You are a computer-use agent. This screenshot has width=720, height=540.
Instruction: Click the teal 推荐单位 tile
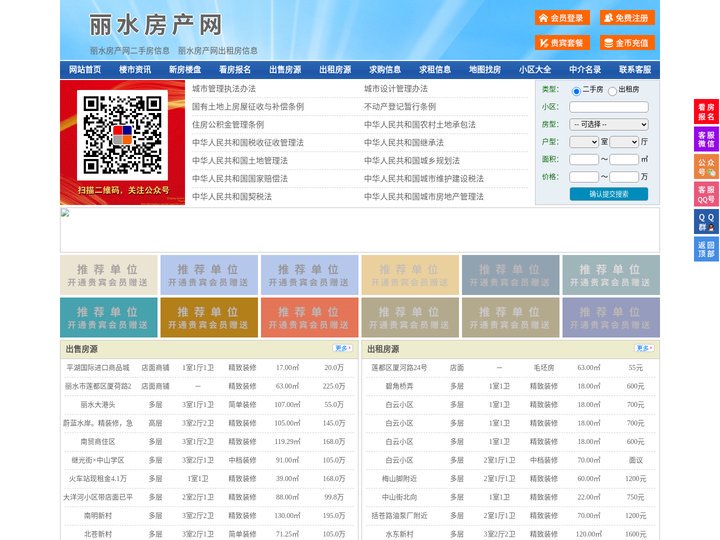109,317
